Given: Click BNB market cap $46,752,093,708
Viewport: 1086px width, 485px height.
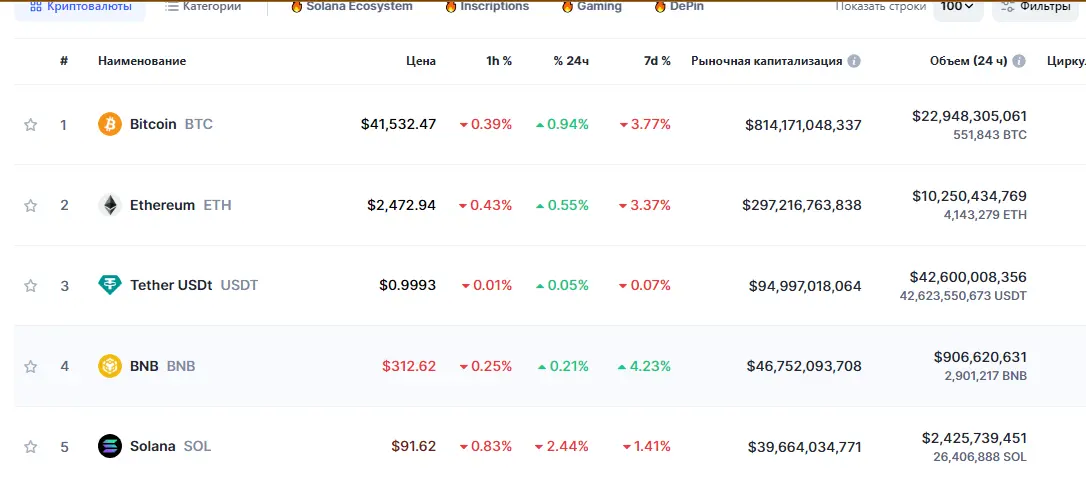Looking at the screenshot, I should tap(804, 367).
